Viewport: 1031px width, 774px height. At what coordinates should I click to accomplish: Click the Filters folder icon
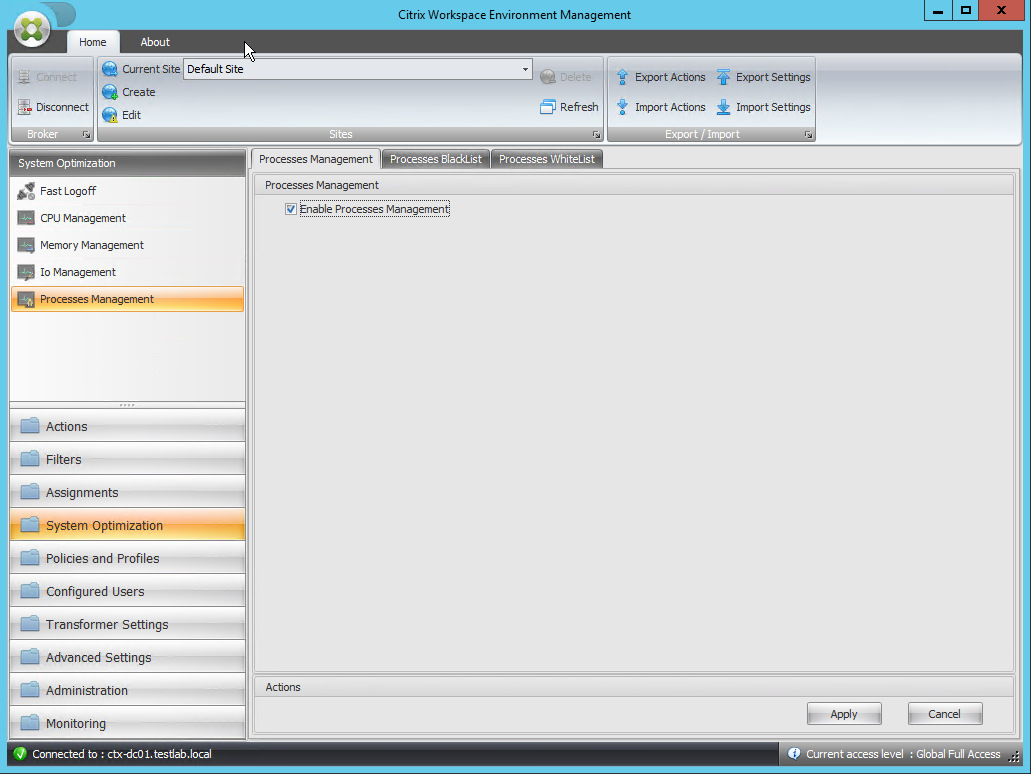pos(30,458)
